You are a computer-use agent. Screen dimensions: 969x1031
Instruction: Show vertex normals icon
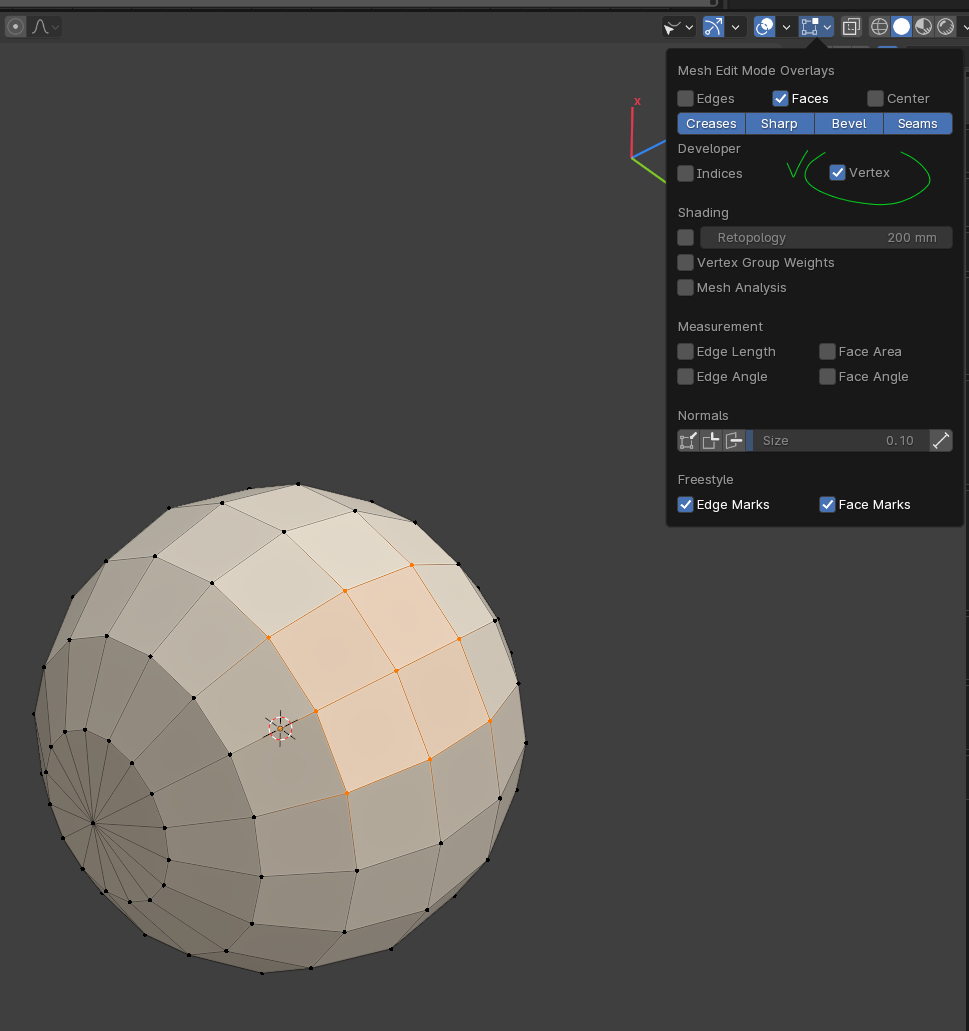click(688, 441)
